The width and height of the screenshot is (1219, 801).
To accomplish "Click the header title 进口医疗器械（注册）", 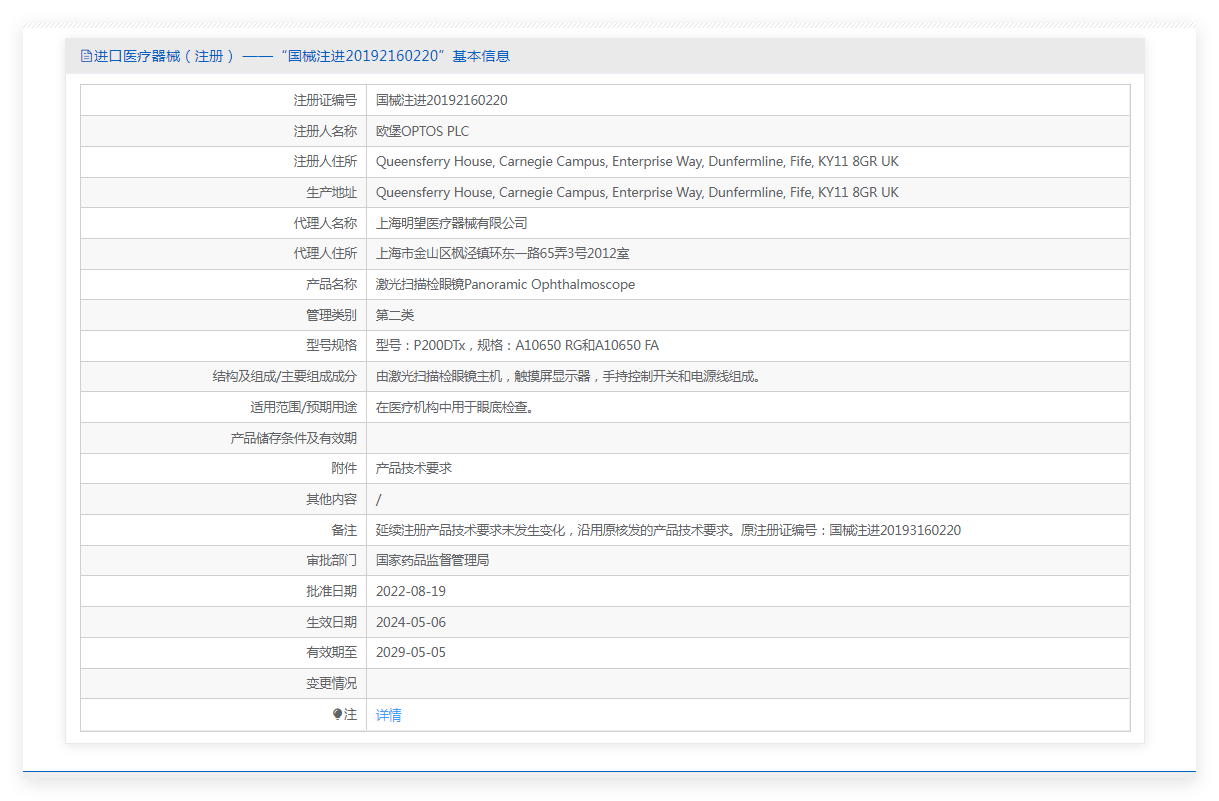I will (164, 56).
